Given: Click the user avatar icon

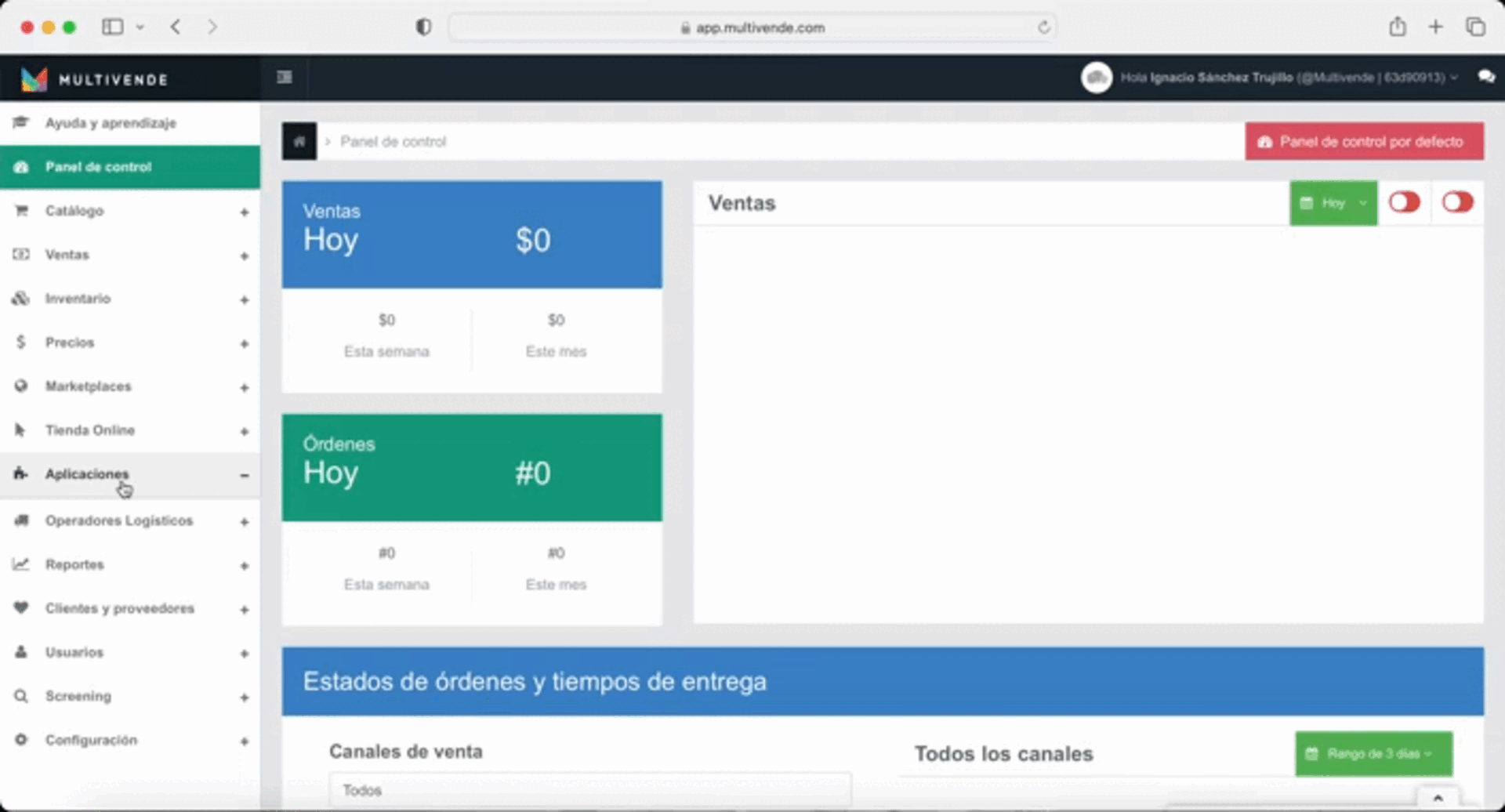Looking at the screenshot, I should pos(1096,78).
